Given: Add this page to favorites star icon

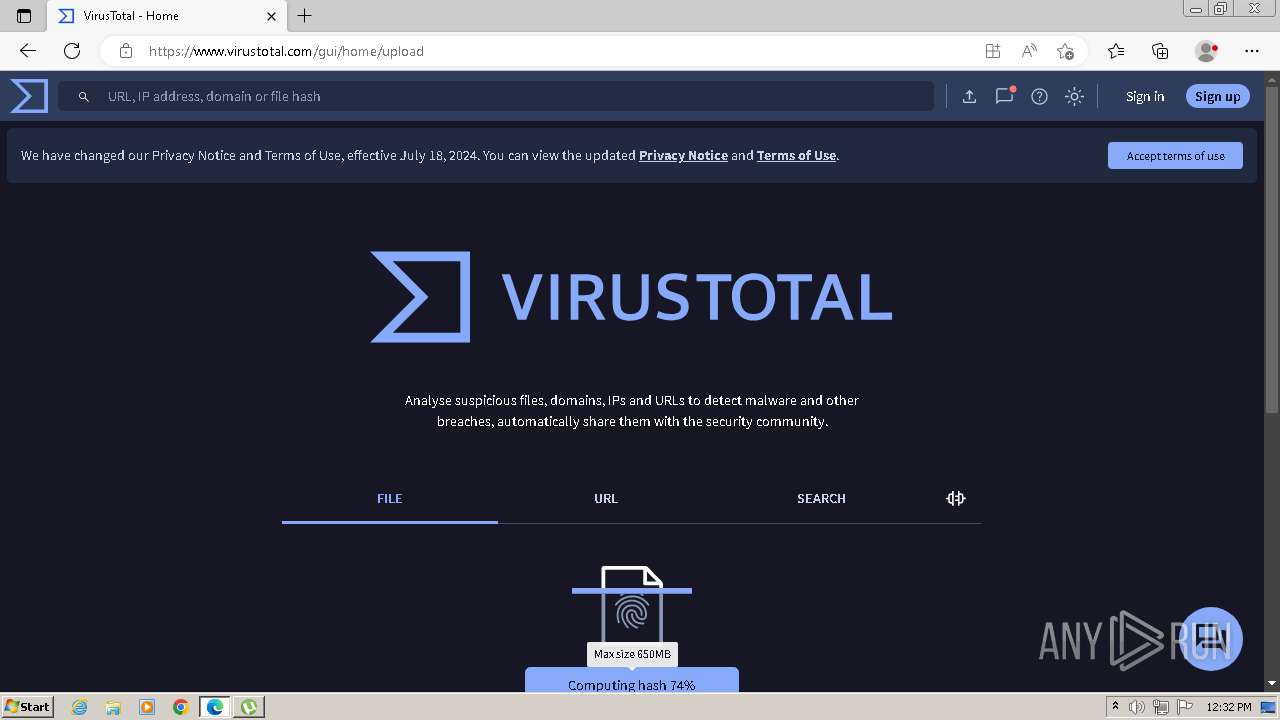Looking at the screenshot, I should pyautogui.click(x=1065, y=51).
